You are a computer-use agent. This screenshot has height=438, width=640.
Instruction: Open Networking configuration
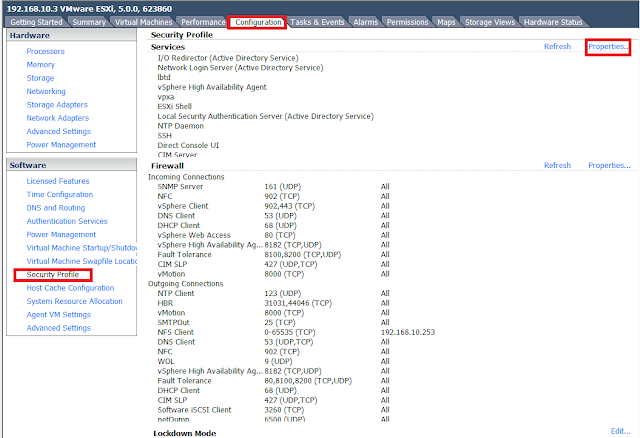point(46,91)
